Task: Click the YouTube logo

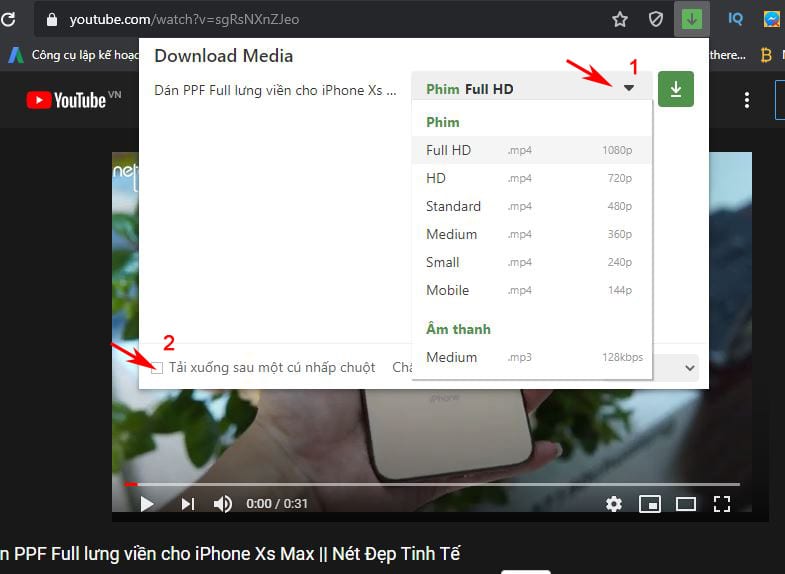Action: [67, 100]
